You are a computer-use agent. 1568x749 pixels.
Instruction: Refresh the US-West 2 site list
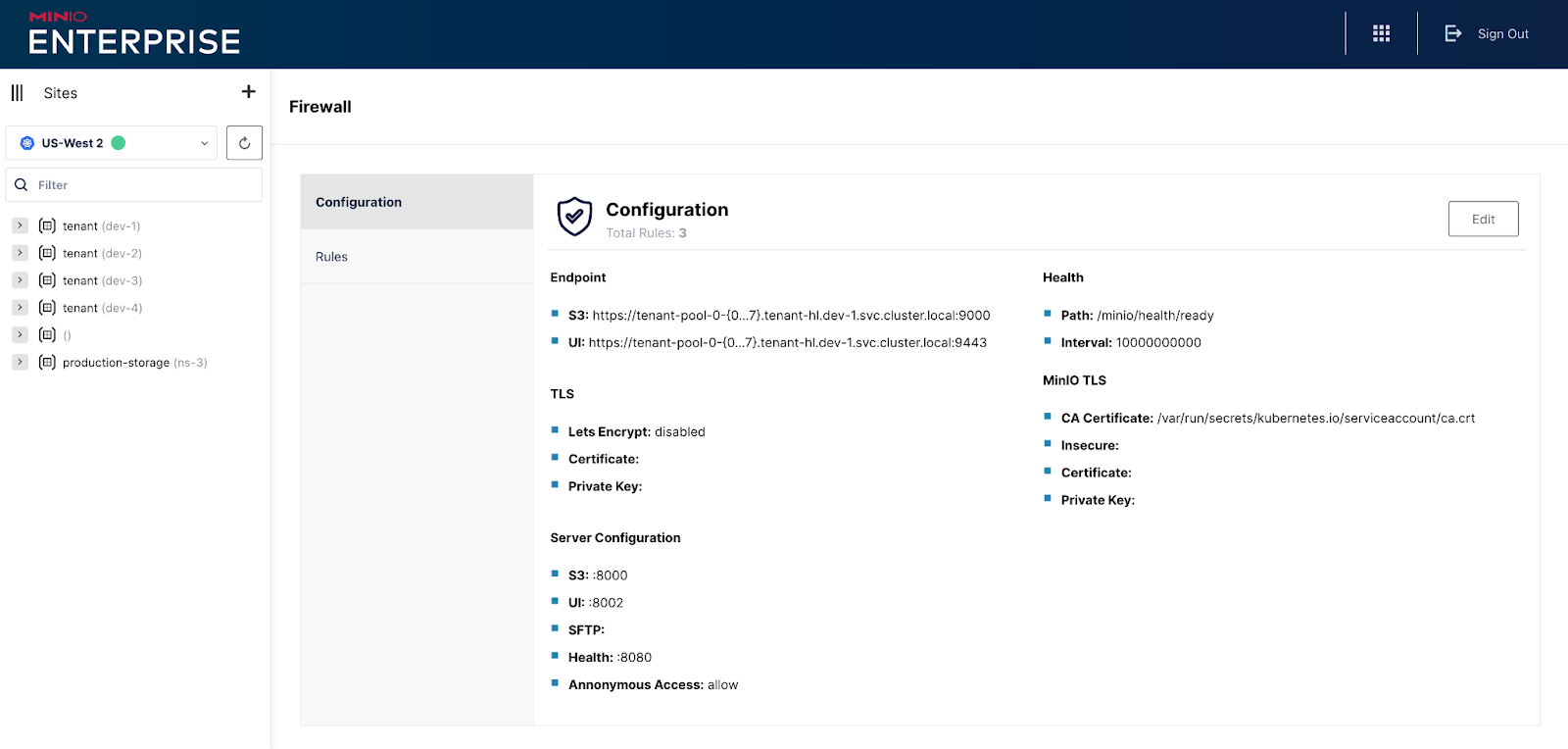(x=244, y=143)
